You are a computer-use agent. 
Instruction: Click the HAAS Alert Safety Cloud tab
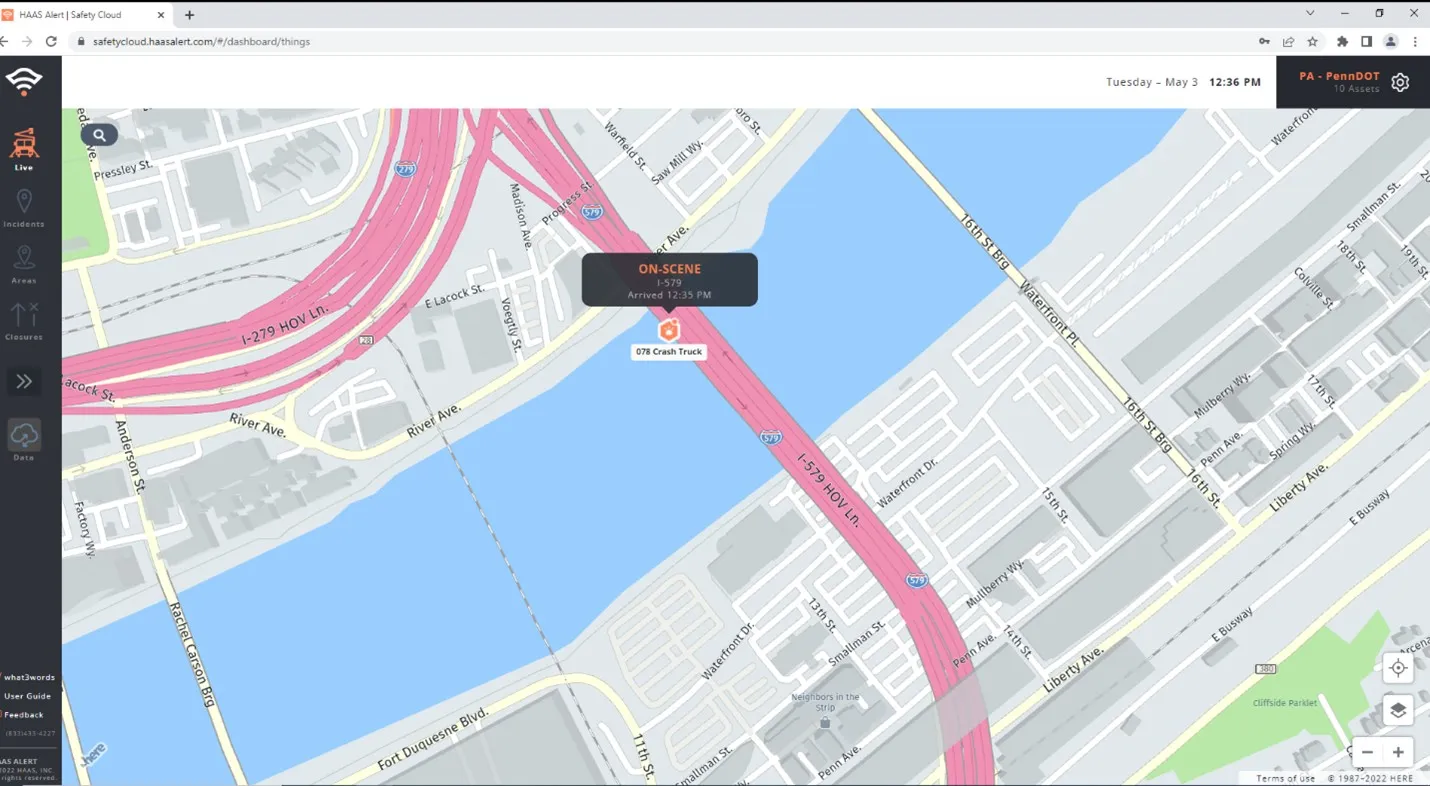84,14
